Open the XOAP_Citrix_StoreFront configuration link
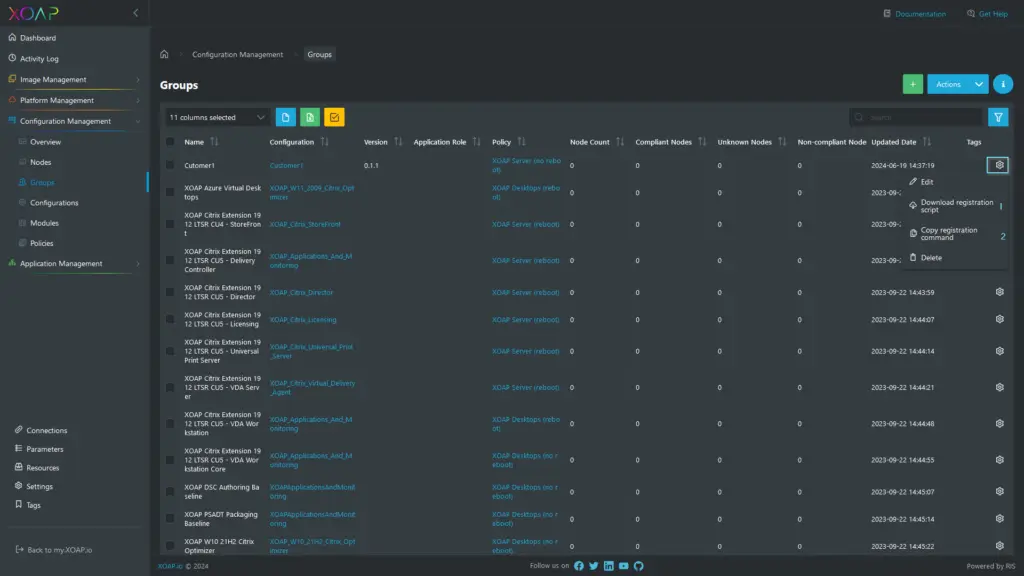 coord(305,224)
